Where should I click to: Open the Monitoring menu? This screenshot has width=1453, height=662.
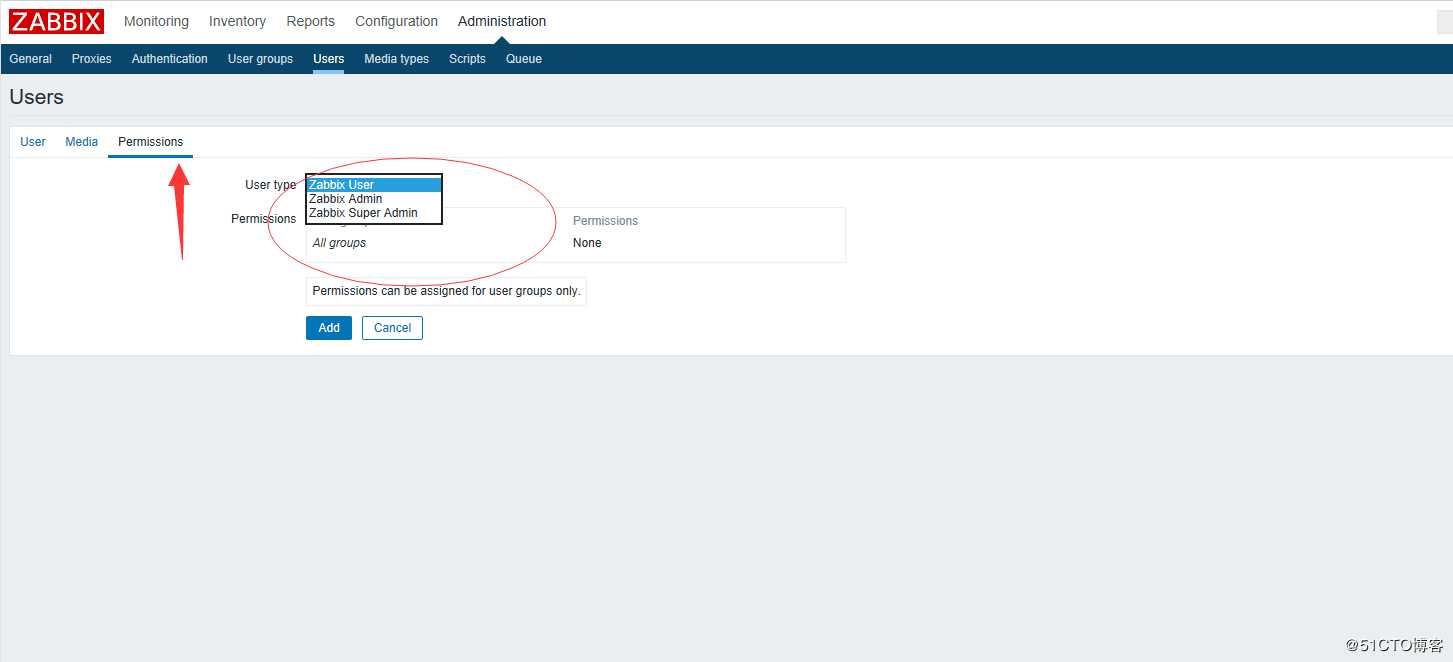coord(156,21)
